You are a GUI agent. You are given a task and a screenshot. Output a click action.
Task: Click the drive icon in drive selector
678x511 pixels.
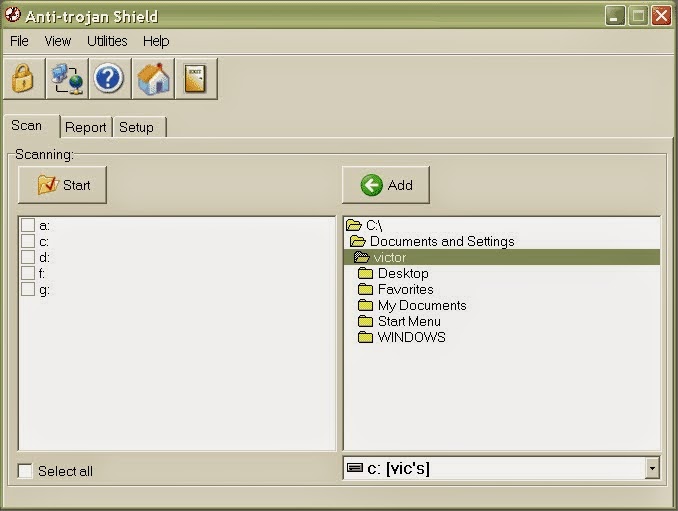click(355, 468)
